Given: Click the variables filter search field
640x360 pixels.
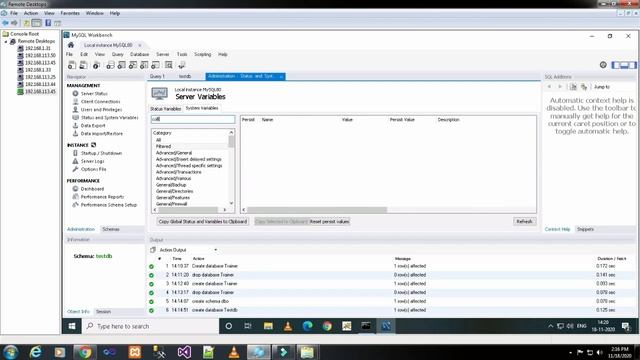Looking at the screenshot, I should [193, 119].
